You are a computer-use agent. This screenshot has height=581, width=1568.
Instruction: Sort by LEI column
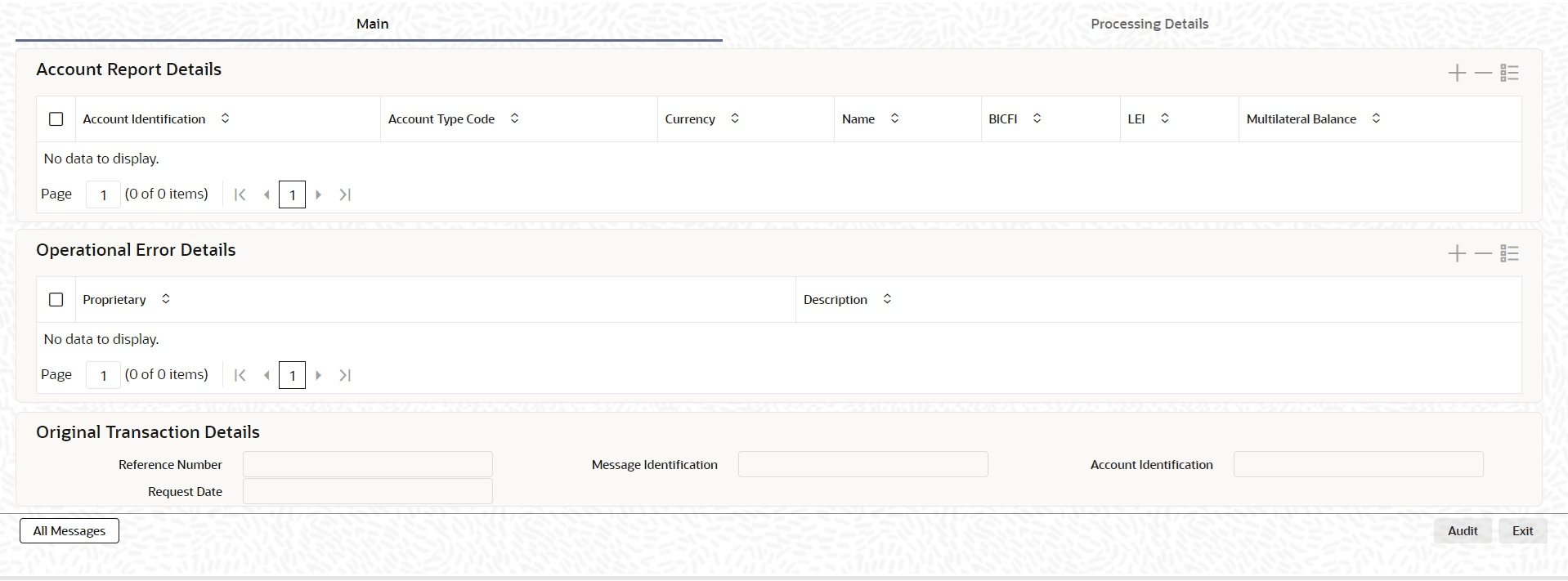[1165, 118]
